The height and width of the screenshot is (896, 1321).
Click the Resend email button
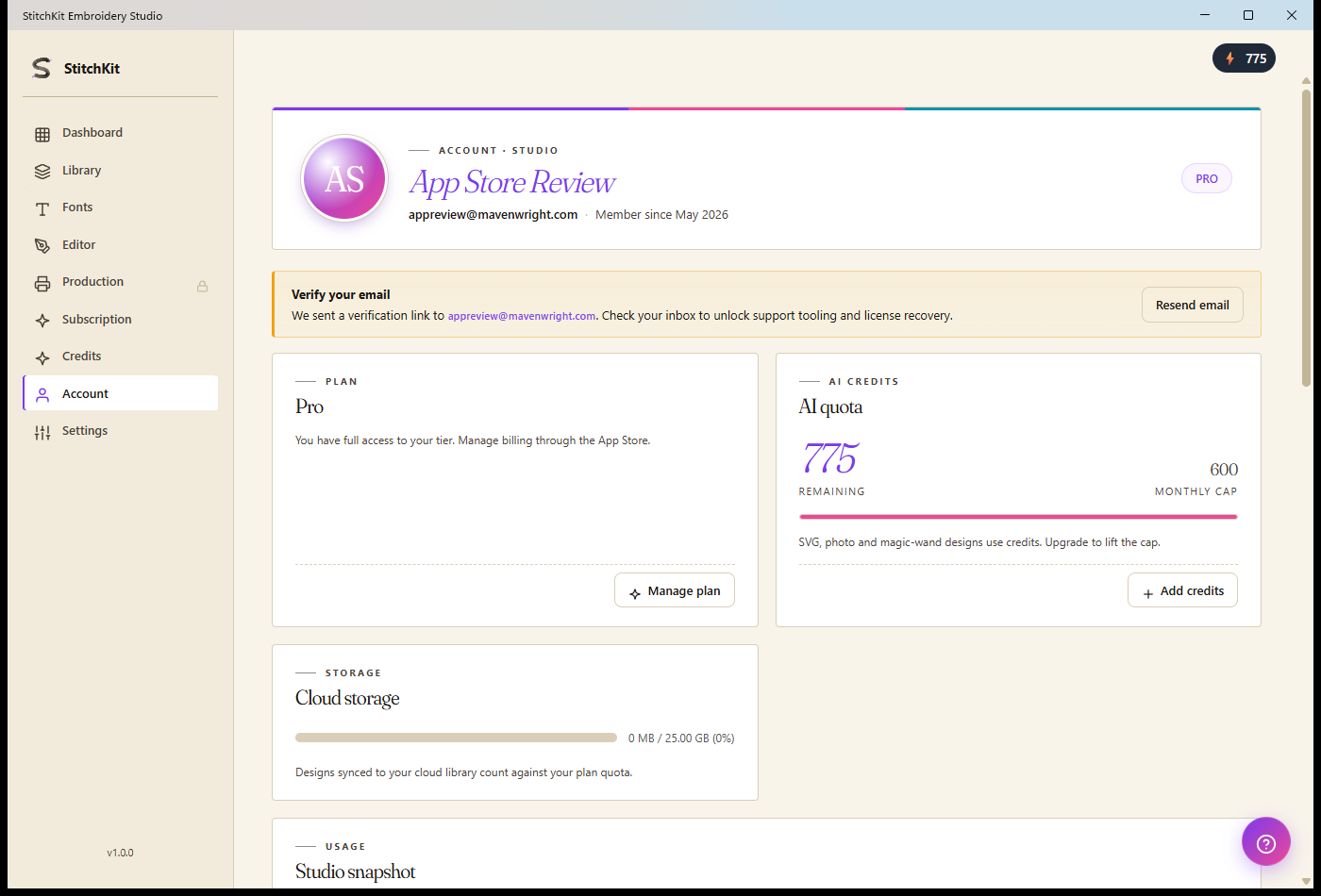(x=1193, y=305)
